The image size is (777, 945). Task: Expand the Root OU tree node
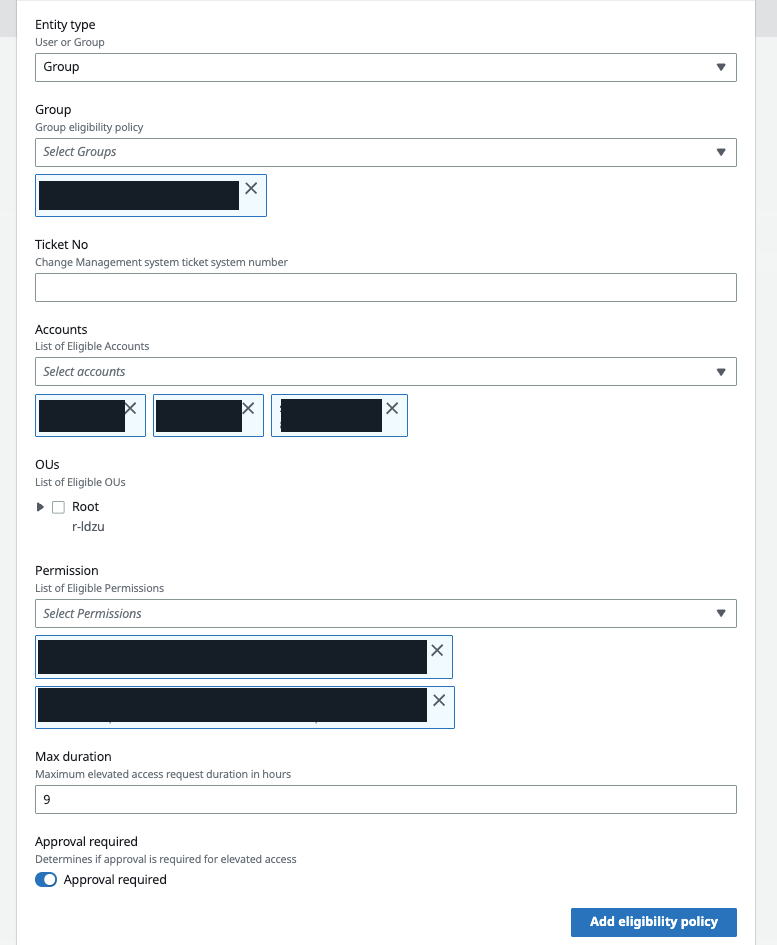pyautogui.click(x=41, y=507)
